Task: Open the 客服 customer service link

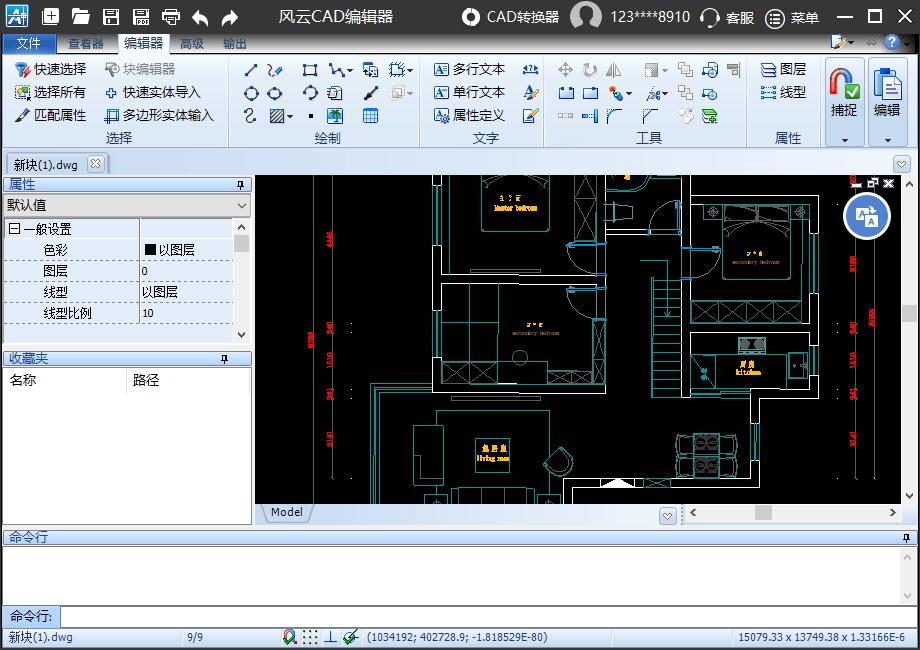Action: pyautogui.click(x=728, y=18)
